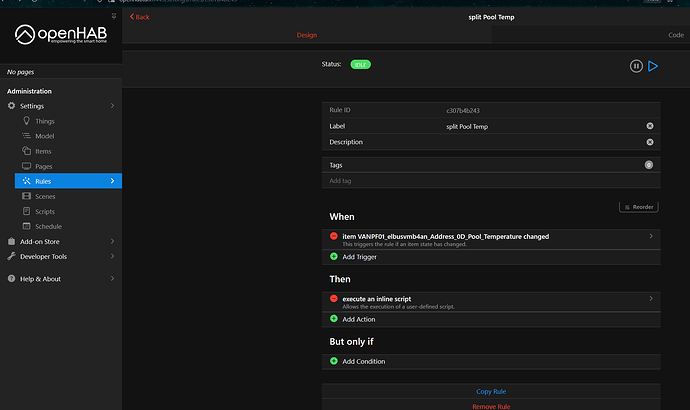Run the rule now with play icon
This screenshot has width=690, height=410.
[653, 66]
